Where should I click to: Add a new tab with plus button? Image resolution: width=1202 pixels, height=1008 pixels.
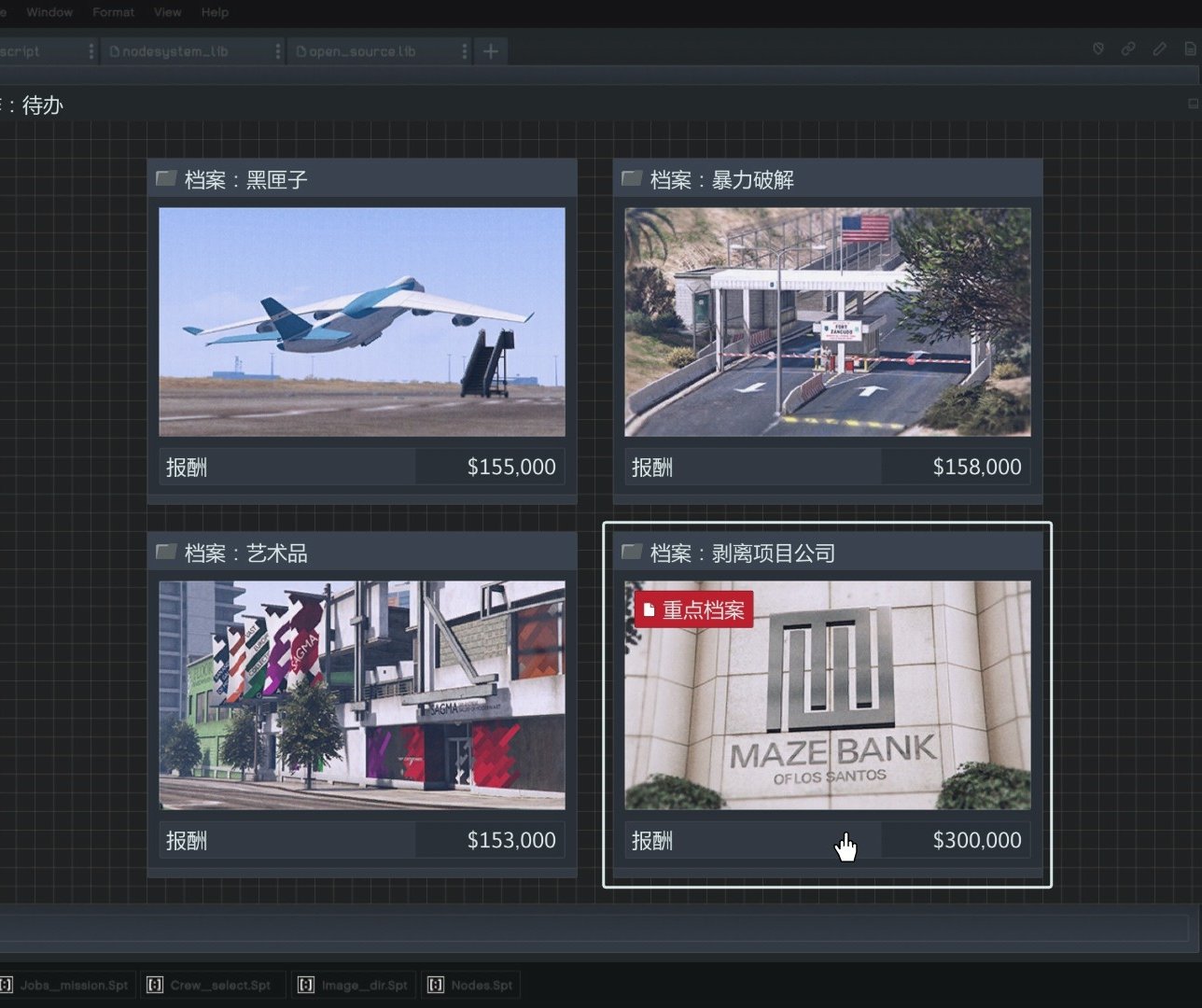[x=491, y=51]
